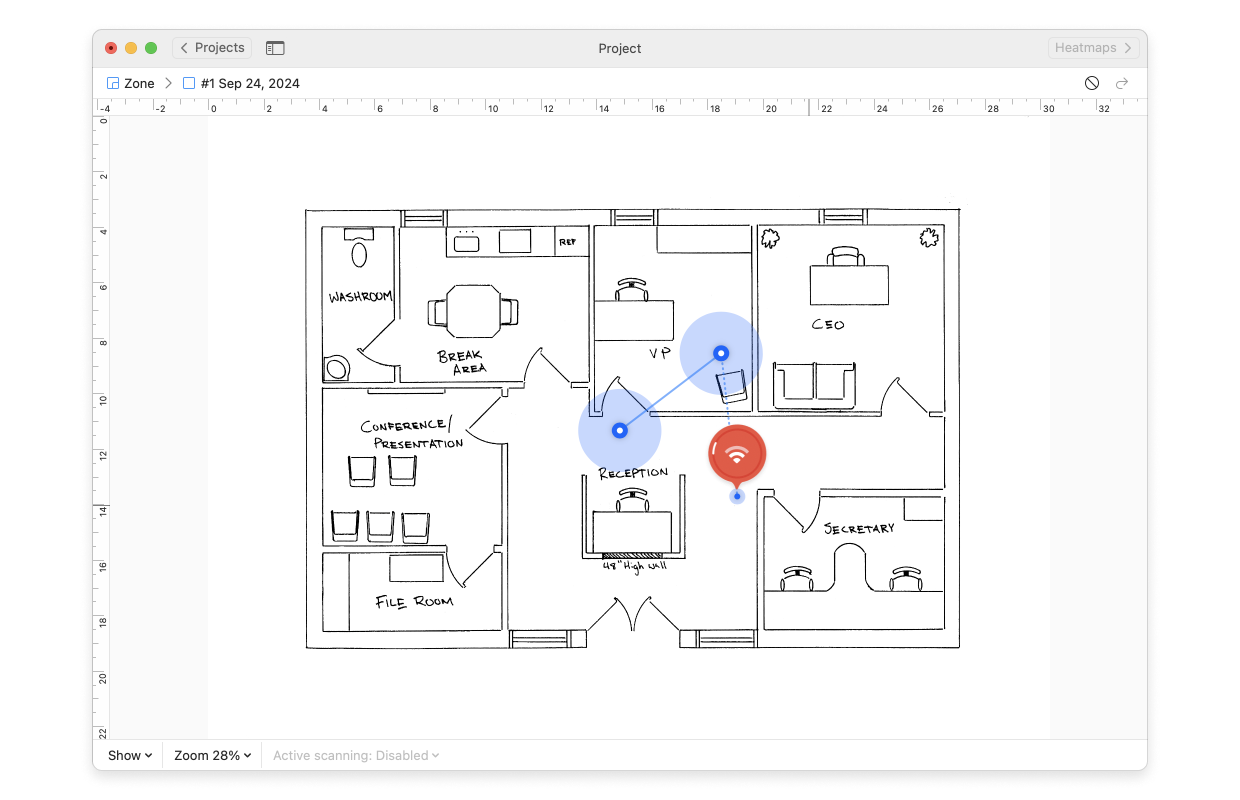Click the green full-screen window button
Image resolution: width=1240 pixels, height=800 pixels.
151,48
